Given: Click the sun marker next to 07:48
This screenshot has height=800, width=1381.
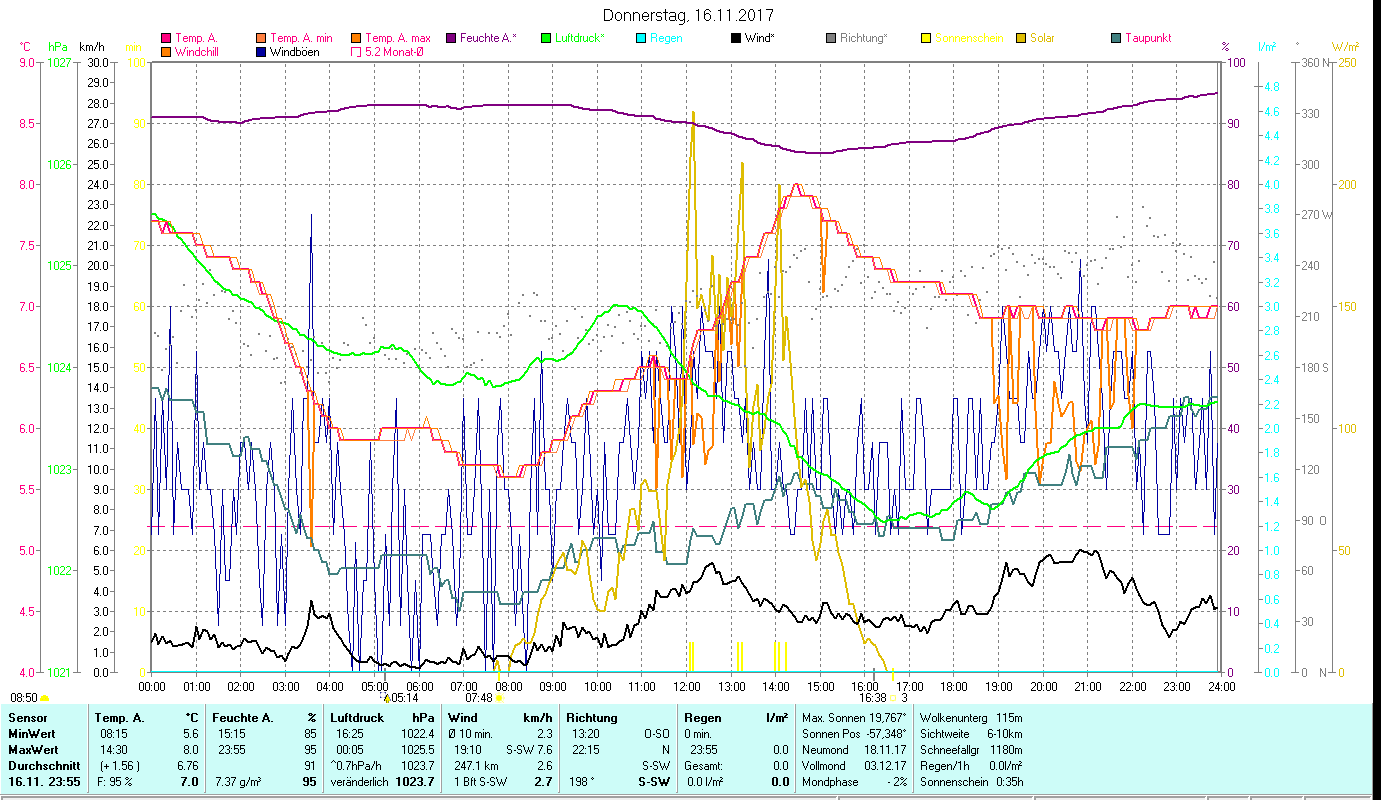Looking at the screenshot, I should tap(499, 698).
